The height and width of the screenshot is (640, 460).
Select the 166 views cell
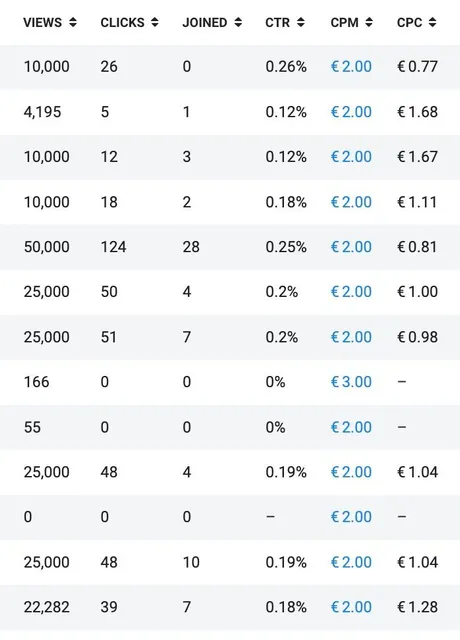click(36, 382)
